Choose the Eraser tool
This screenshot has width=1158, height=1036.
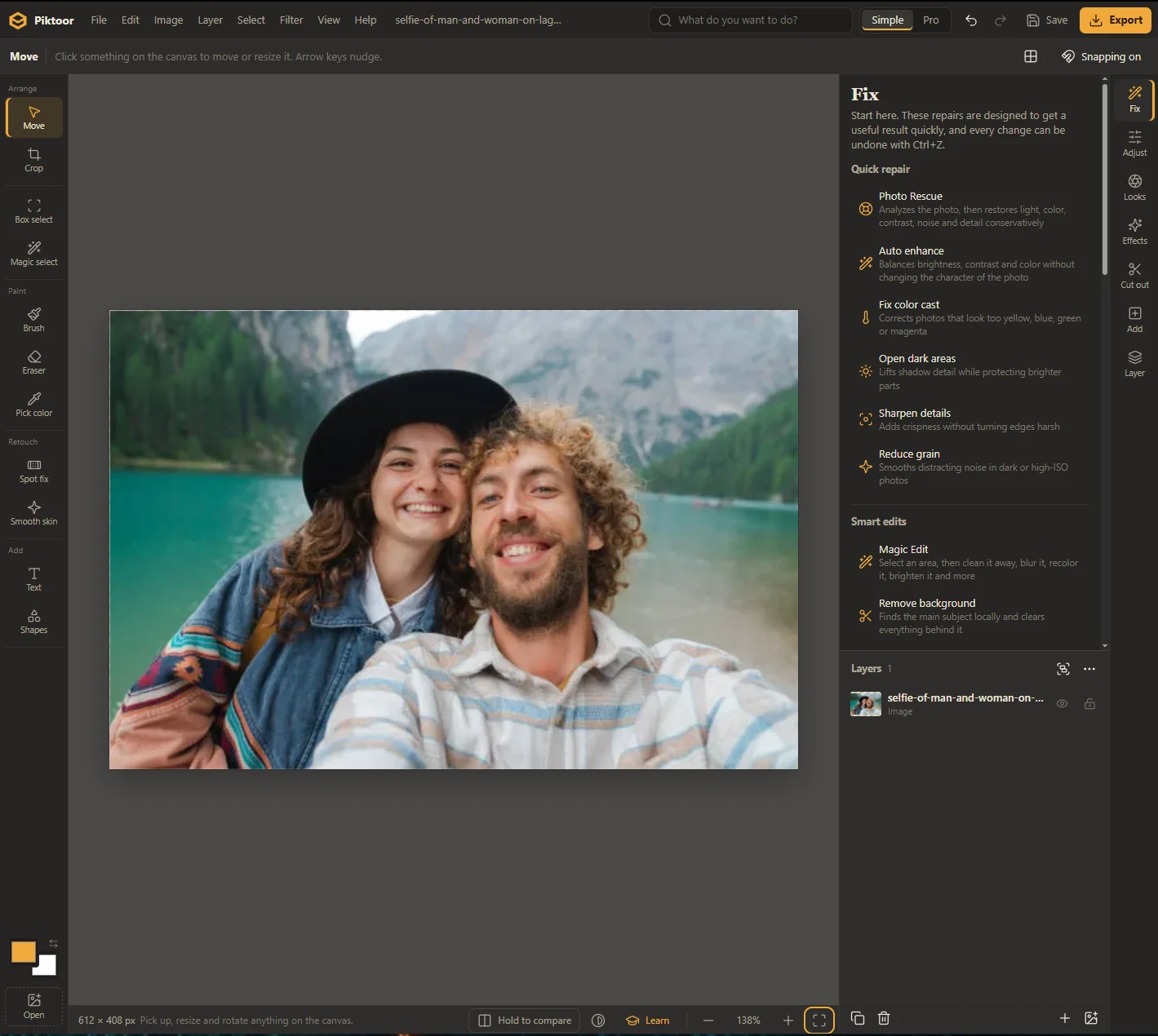tap(33, 362)
